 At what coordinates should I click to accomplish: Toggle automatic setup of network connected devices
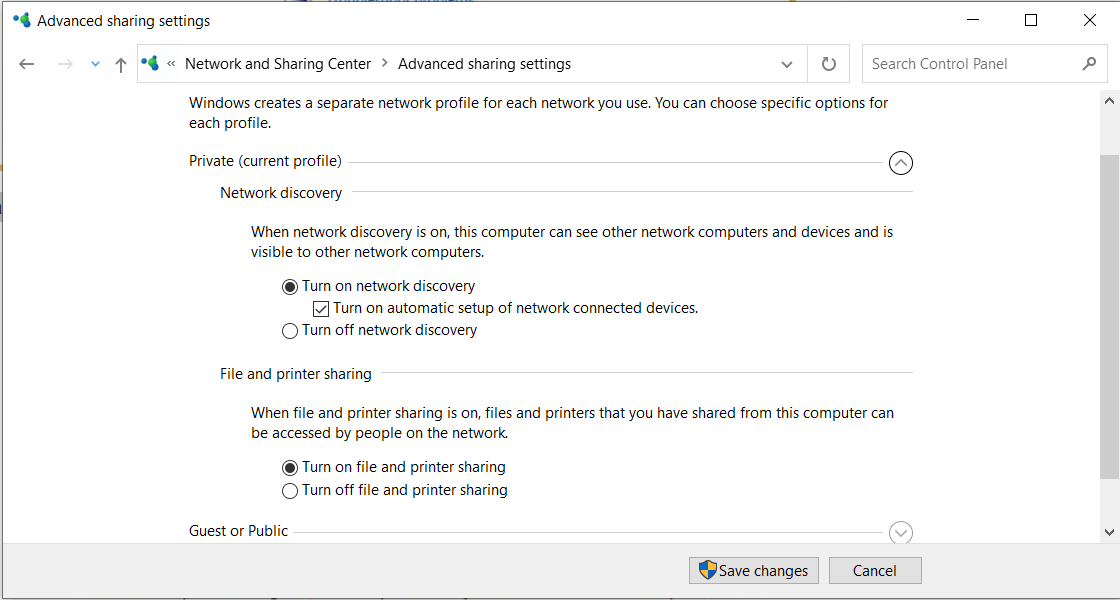coord(506,309)
